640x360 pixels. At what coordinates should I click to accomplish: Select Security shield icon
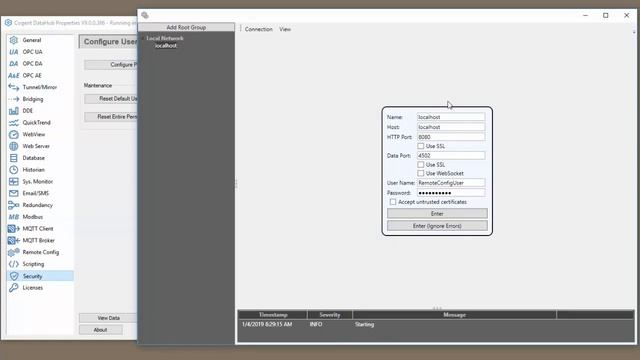[14, 276]
